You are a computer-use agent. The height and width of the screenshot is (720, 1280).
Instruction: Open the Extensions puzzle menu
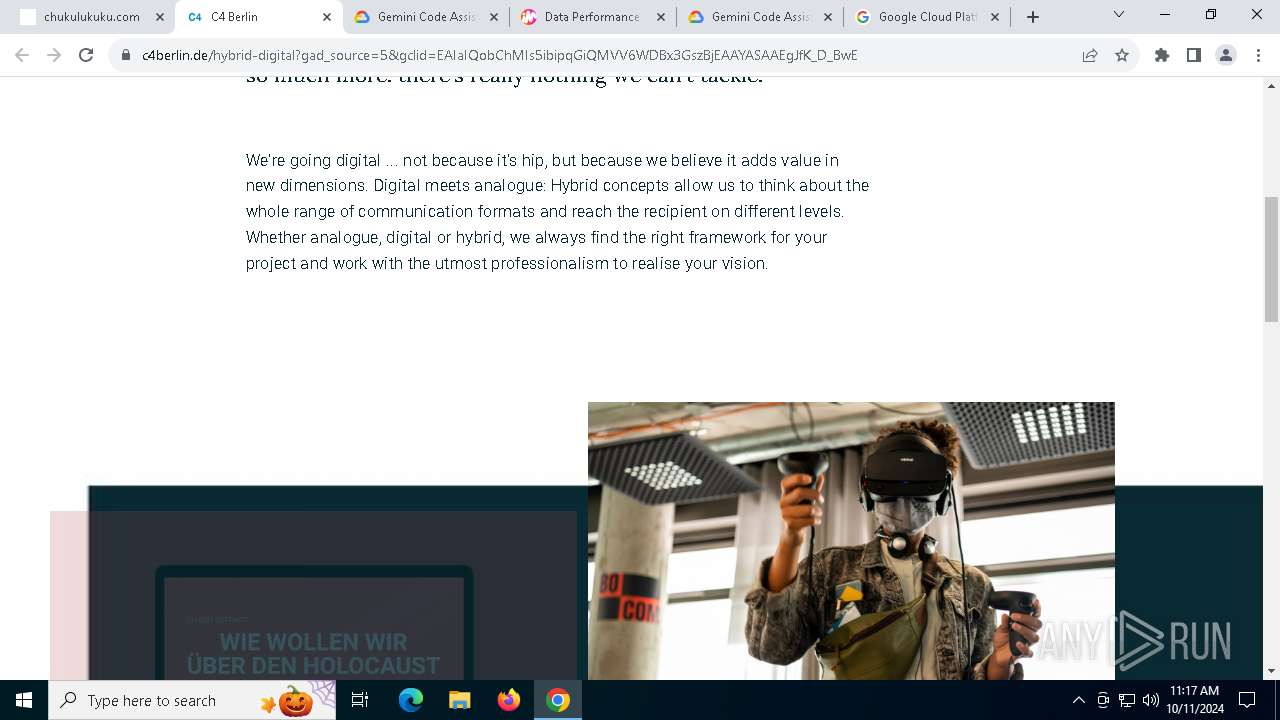point(1162,55)
